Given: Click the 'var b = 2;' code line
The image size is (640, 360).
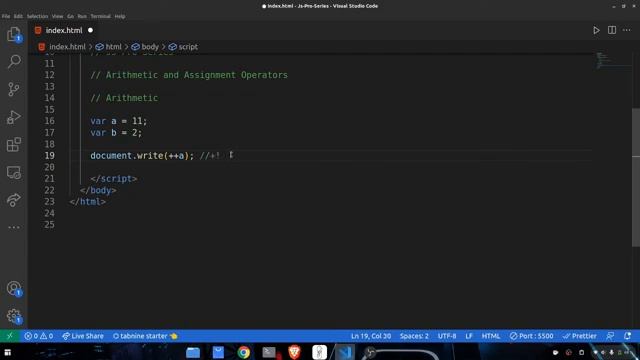Looking at the screenshot, I should pos(116,133).
